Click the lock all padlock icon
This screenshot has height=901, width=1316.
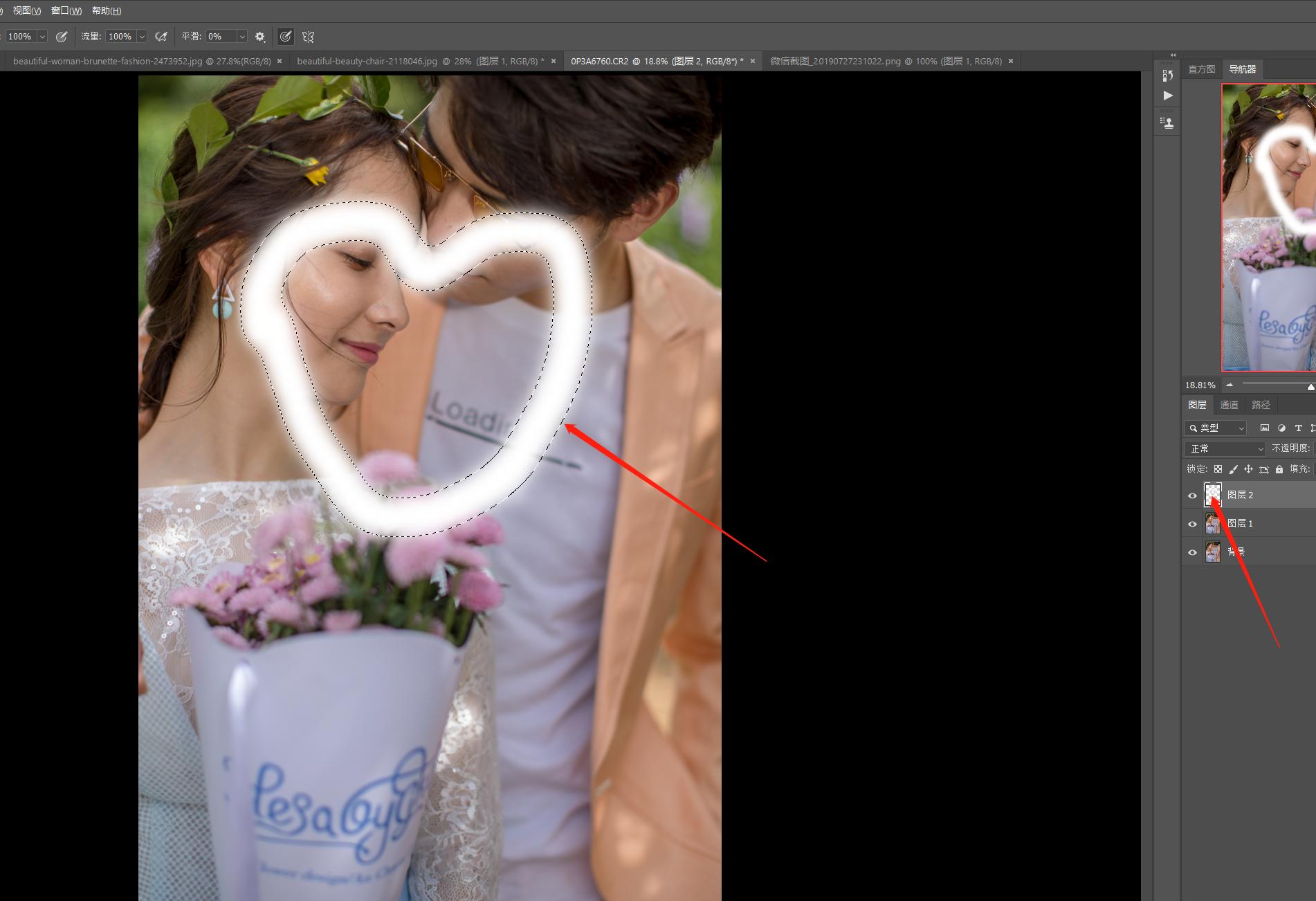(x=1279, y=469)
